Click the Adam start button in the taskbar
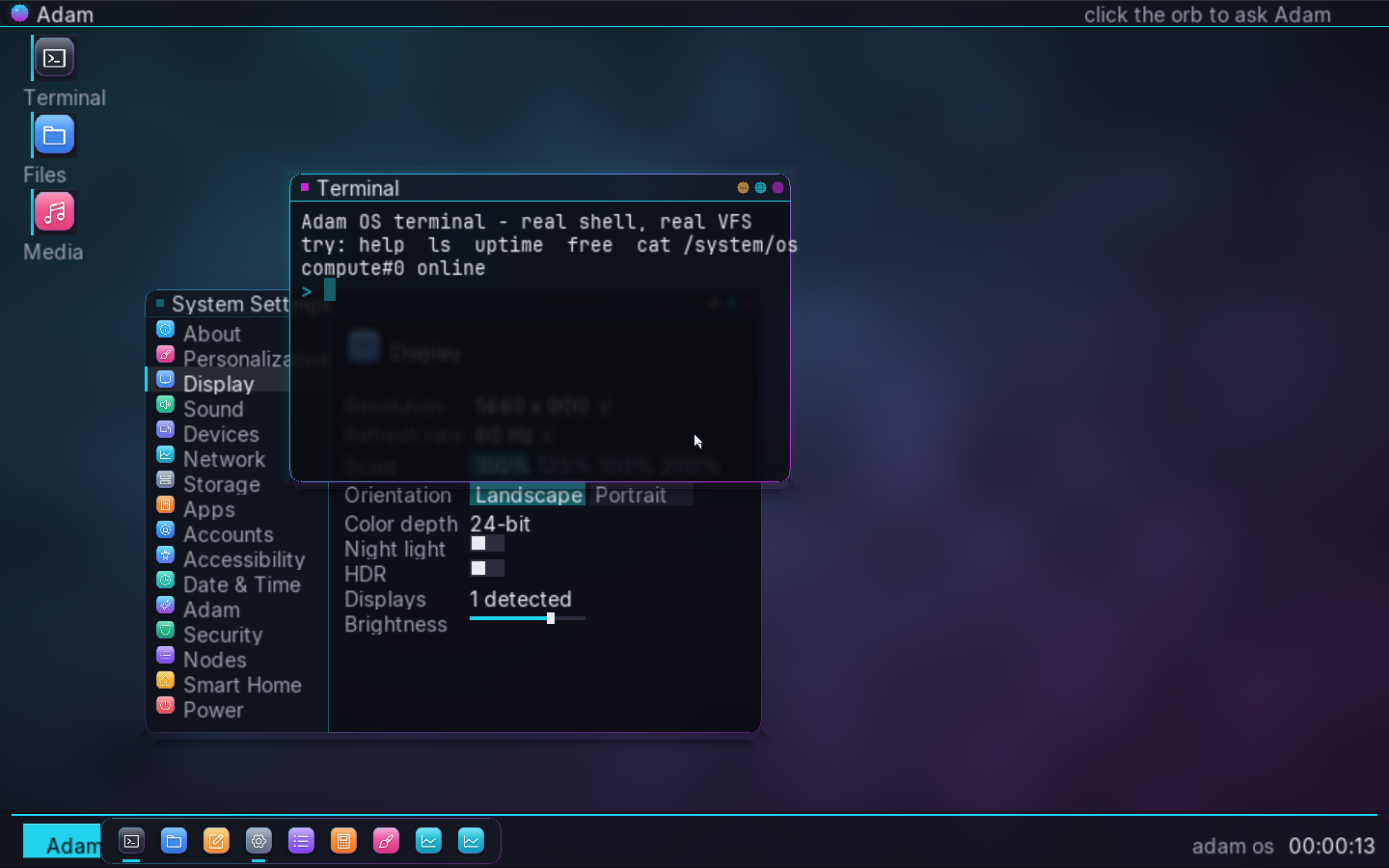This screenshot has width=1389, height=868. (x=63, y=841)
